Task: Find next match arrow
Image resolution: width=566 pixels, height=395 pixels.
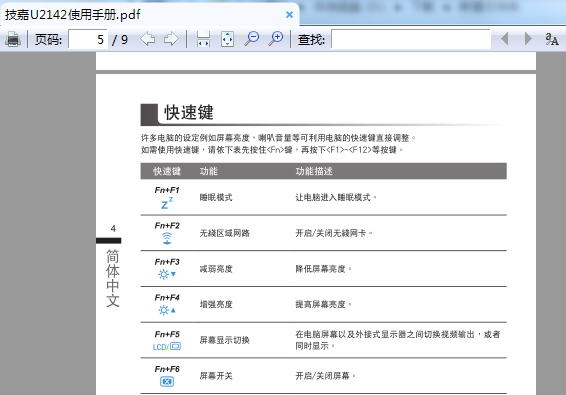Action: pyautogui.click(x=528, y=38)
